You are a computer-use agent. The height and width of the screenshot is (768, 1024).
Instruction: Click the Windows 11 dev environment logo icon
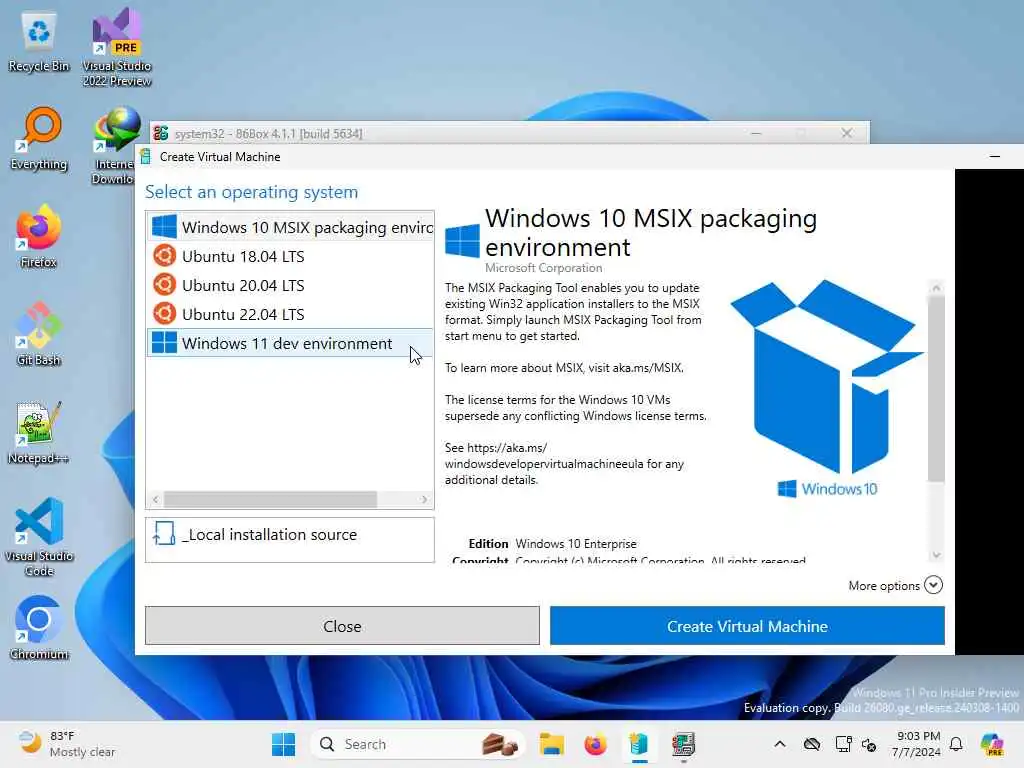pyautogui.click(x=164, y=343)
